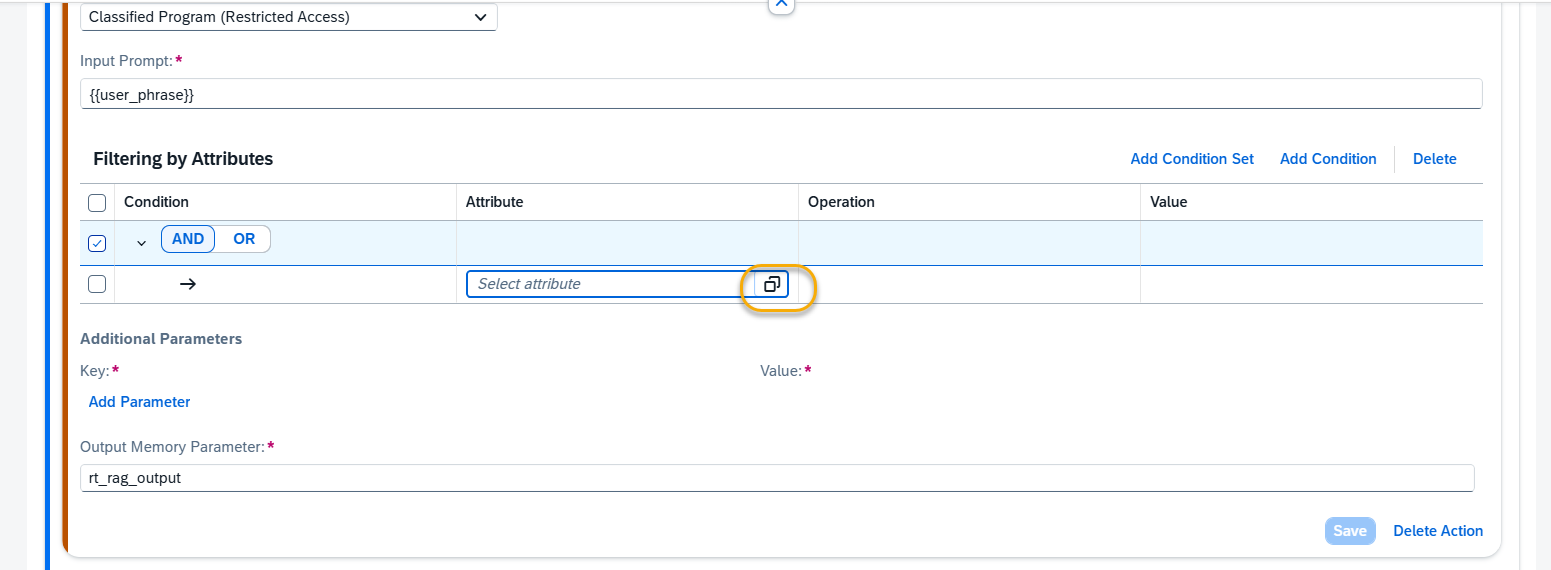Focus the Input Prompt text field

pyautogui.click(x=781, y=94)
